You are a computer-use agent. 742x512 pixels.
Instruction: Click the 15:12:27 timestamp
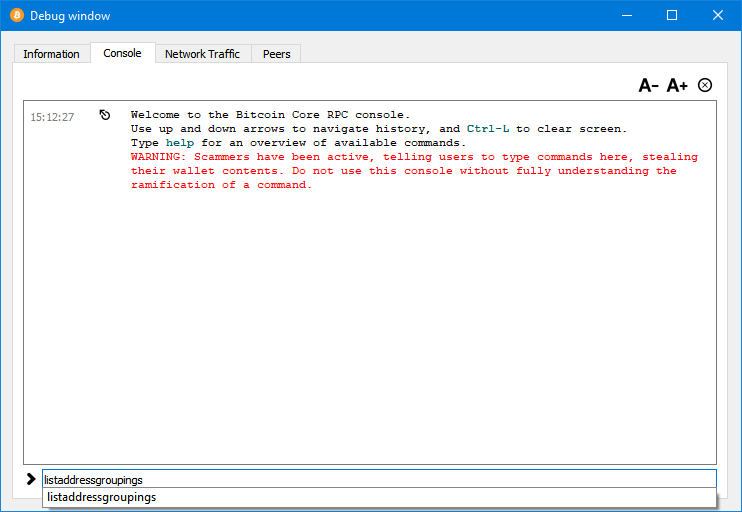click(53, 117)
